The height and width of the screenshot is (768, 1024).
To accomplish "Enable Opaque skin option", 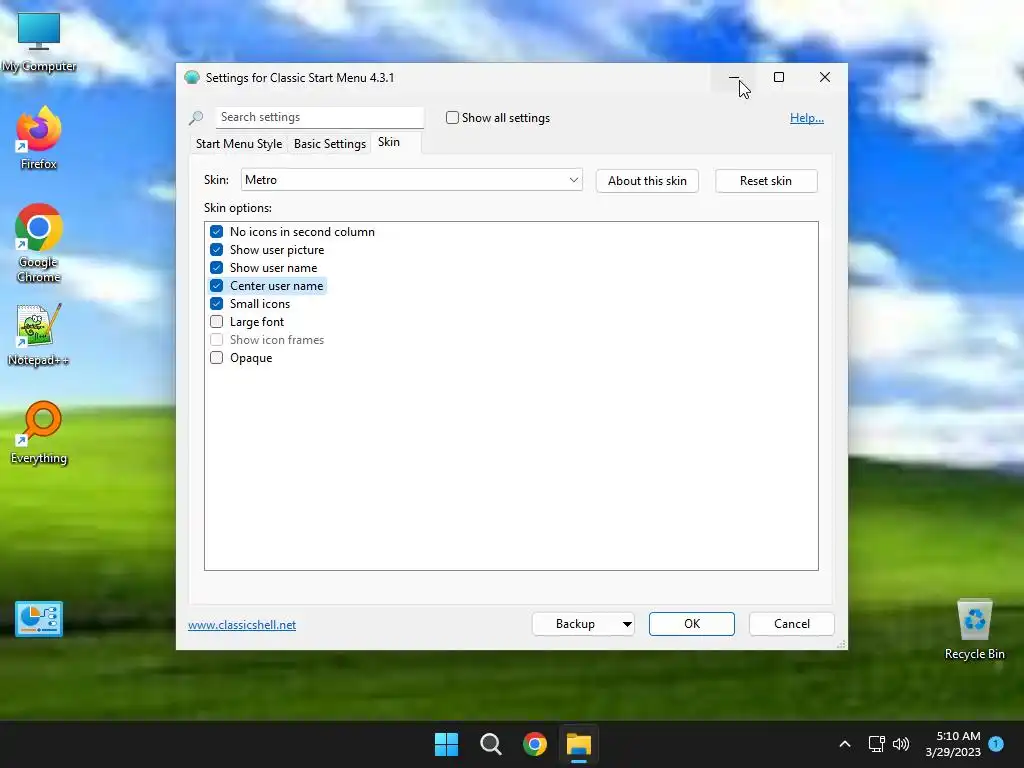I will click(216, 357).
